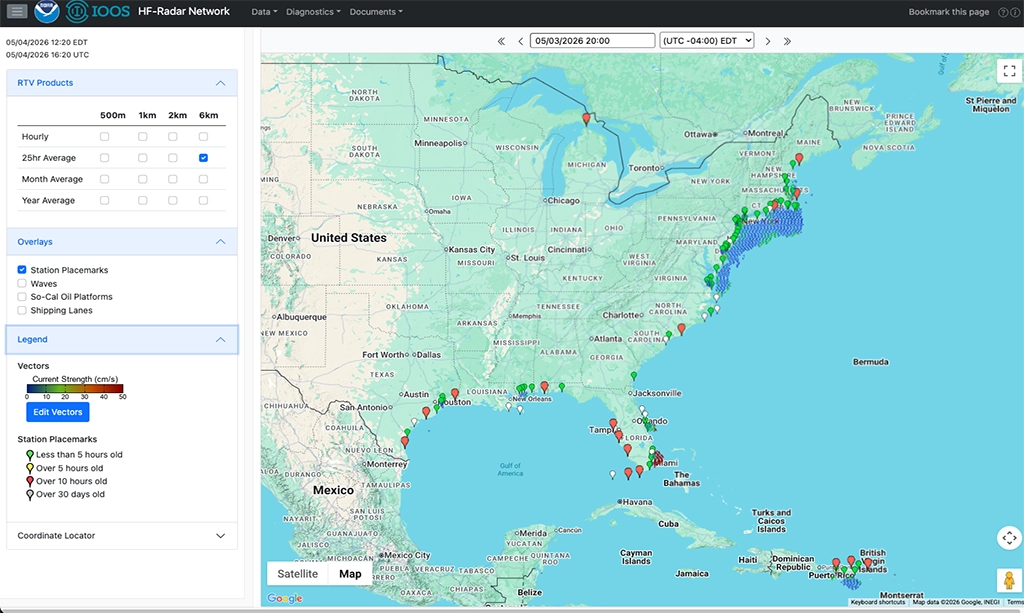
Task: Click red station marker in Michigan
Action: (586, 118)
